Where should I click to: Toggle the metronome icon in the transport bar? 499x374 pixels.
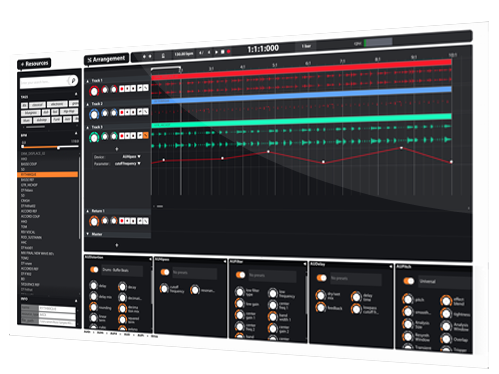163,56
